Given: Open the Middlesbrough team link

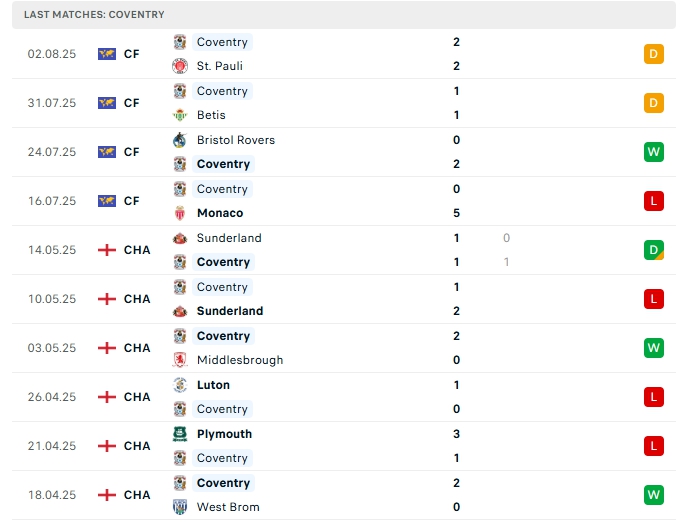Looking at the screenshot, I should (240, 360).
